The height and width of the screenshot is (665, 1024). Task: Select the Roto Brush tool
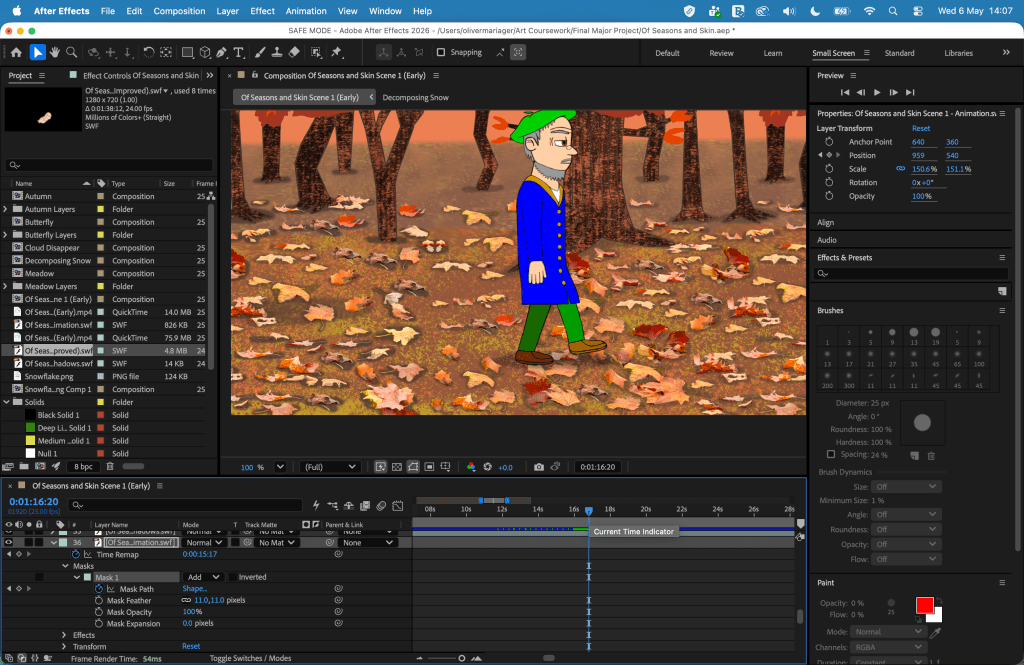(316, 52)
